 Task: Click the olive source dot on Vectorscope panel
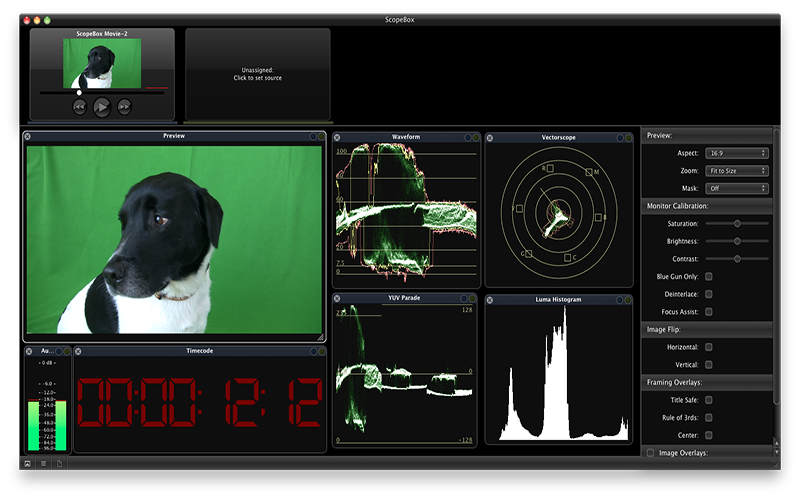[628, 138]
